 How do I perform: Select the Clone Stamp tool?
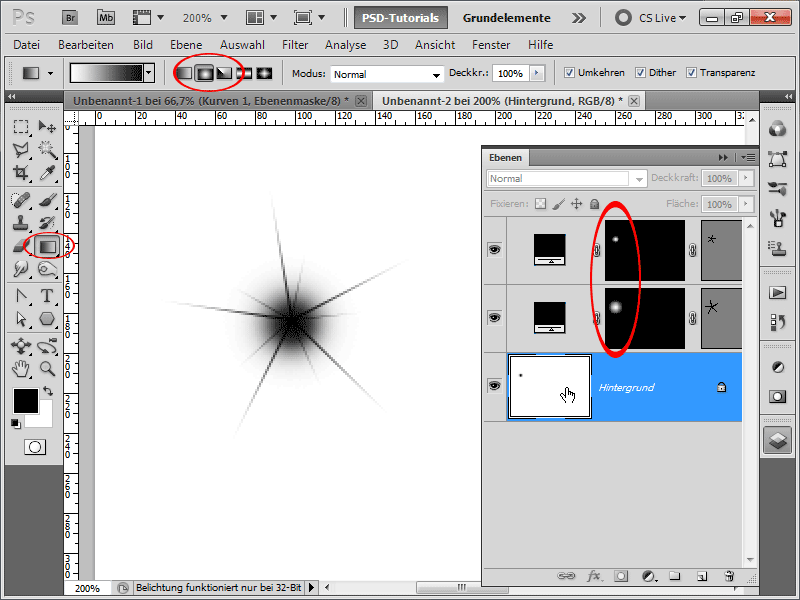pyautogui.click(x=21, y=223)
